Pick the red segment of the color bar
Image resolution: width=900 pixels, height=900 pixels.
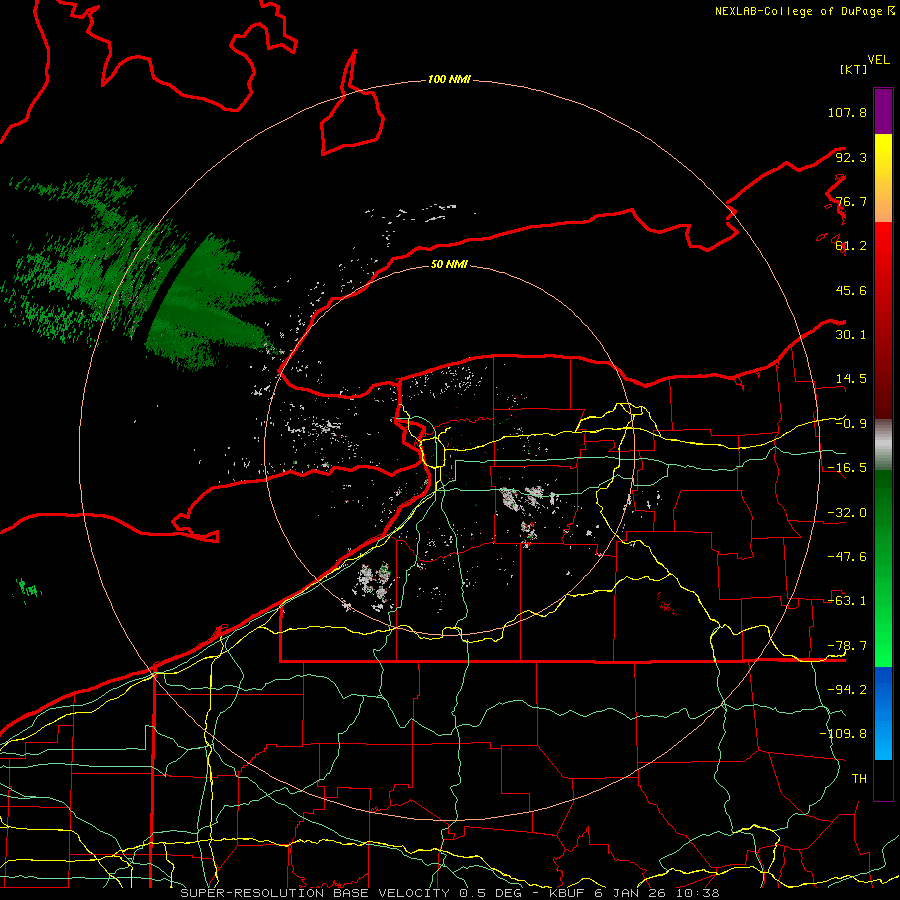(883, 320)
